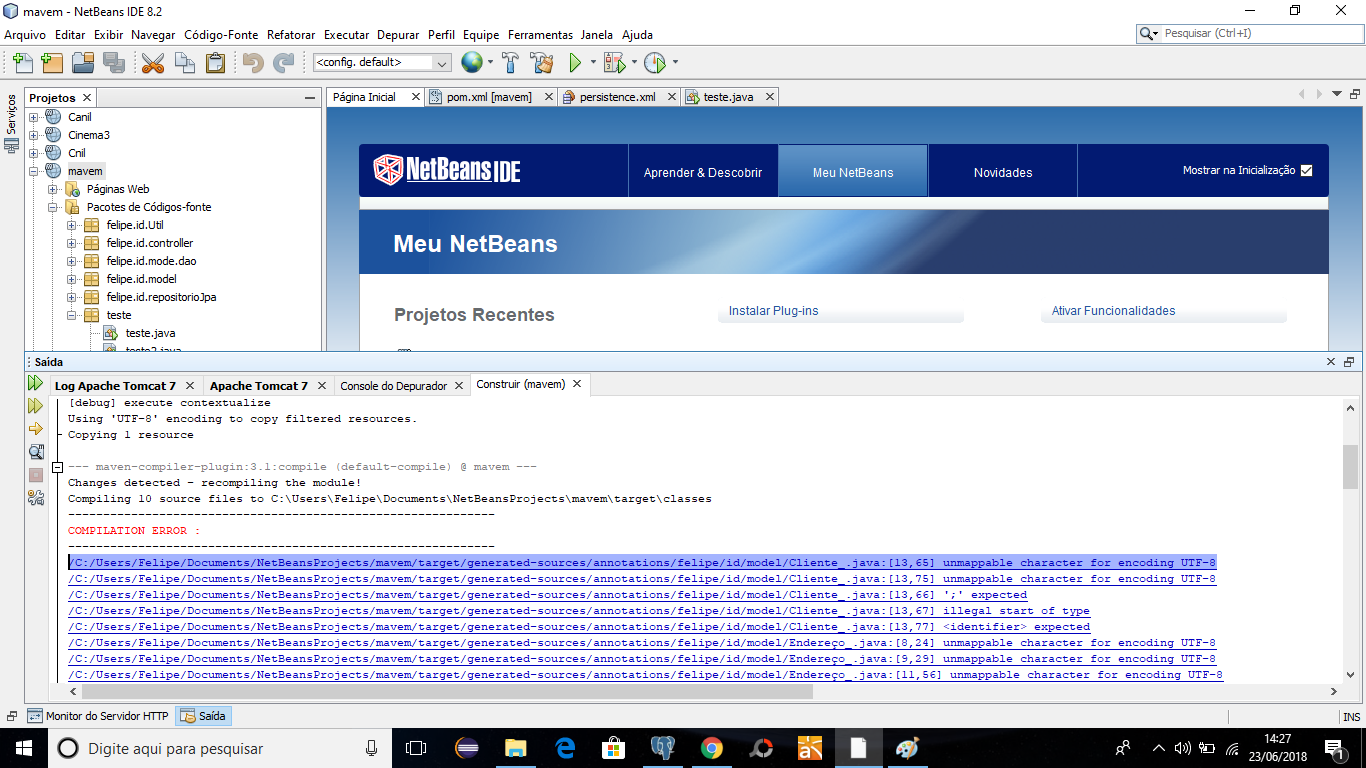The image size is (1366, 768).
Task: Click the Save All disks icon
Action: coord(114,63)
